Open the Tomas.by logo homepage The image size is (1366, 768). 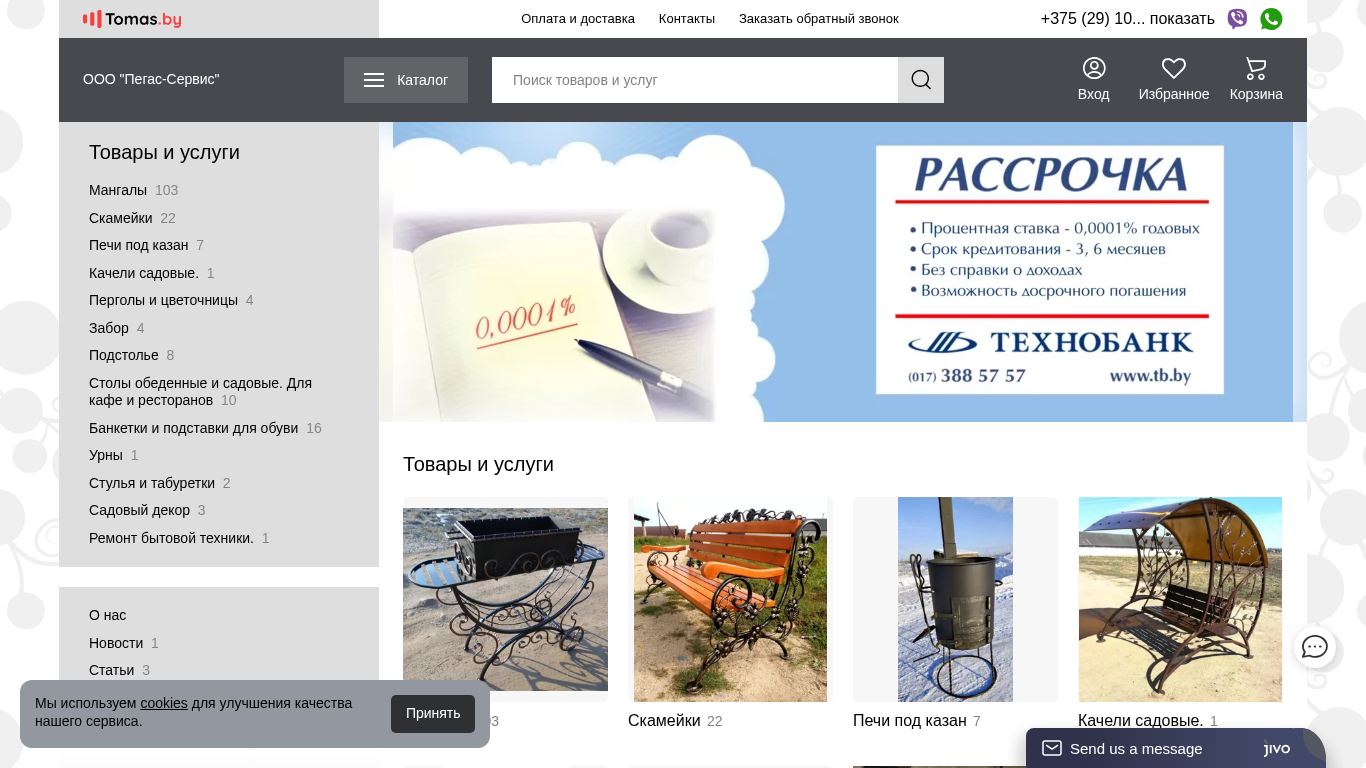click(x=132, y=19)
